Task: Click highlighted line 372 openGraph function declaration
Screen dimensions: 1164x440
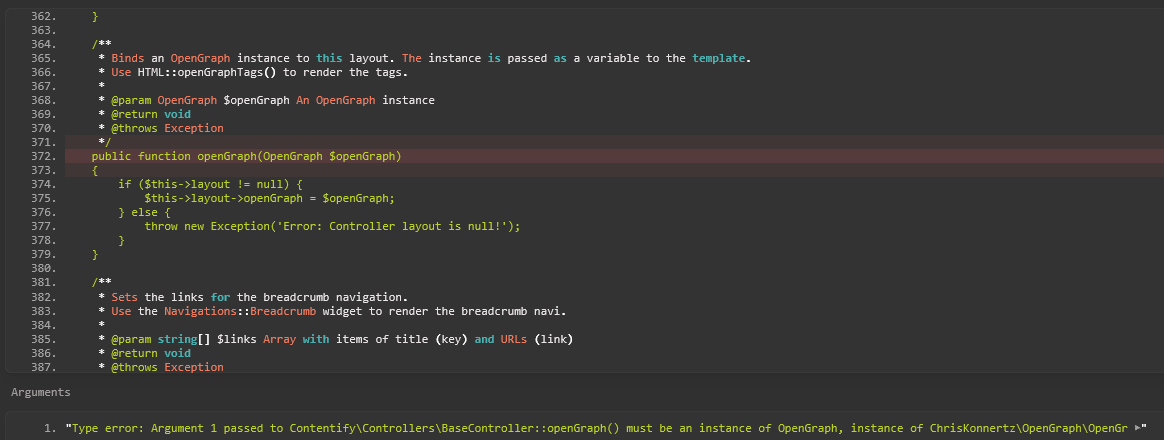Action: tap(246, 157)
